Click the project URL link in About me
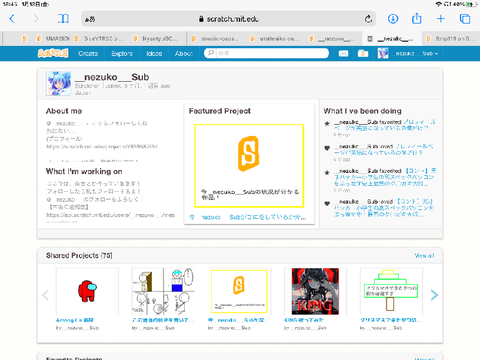Viewport: 480px width, 360px height. (x=102, y=146)
